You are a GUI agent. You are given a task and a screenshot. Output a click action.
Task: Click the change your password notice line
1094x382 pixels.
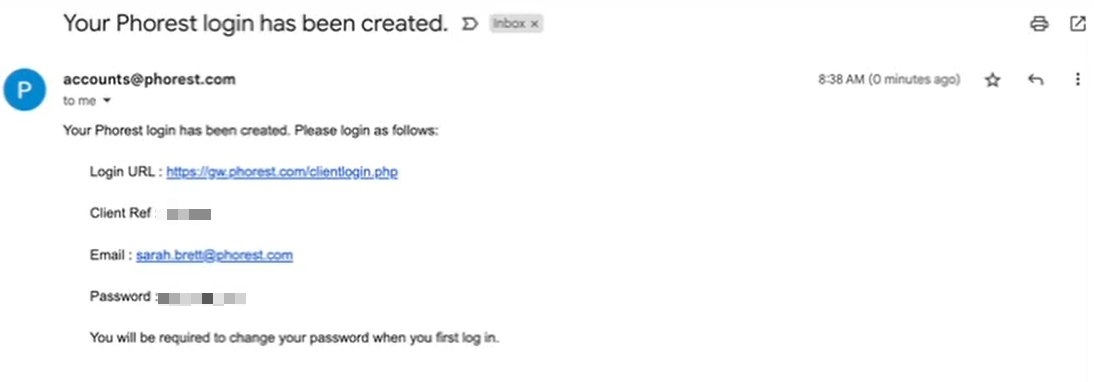tap(294, 339)
